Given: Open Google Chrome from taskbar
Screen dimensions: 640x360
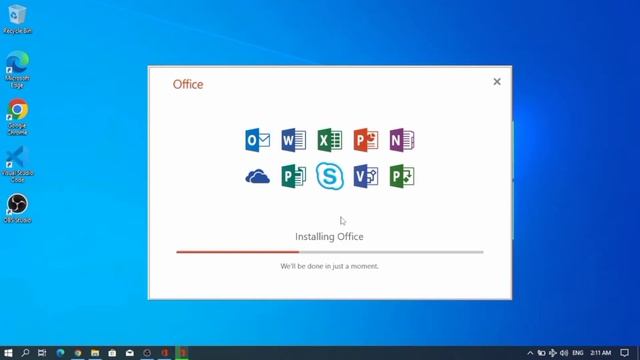Looking at the screenshot, I should click(78, 353).
